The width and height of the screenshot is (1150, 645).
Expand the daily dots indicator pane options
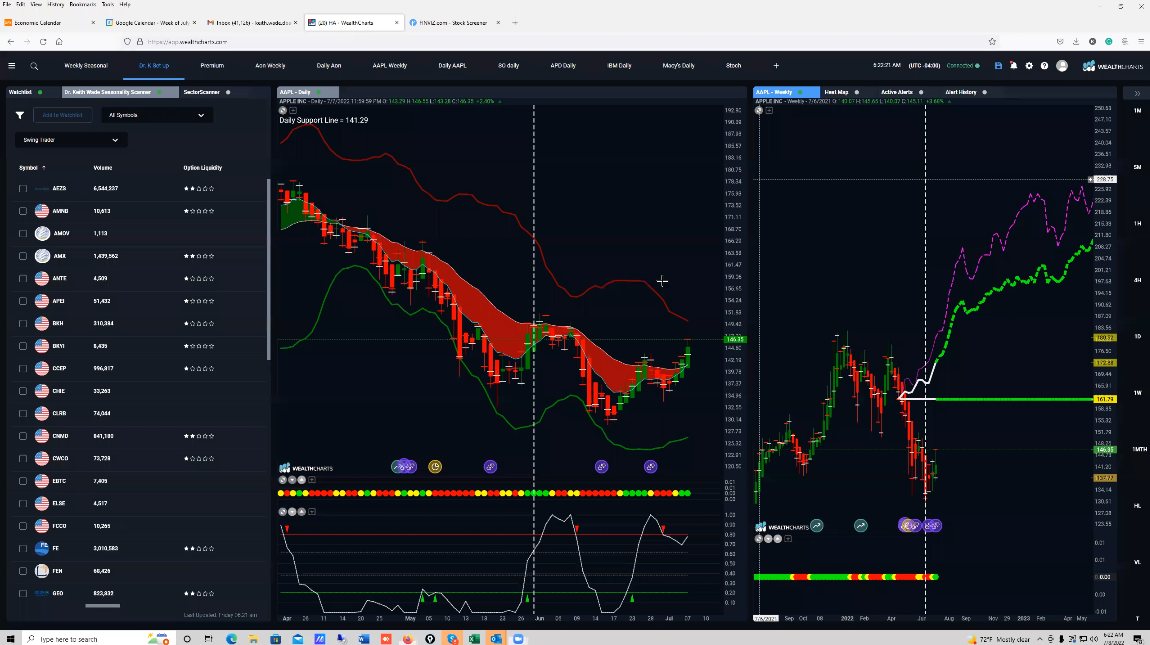pos(312,480)
